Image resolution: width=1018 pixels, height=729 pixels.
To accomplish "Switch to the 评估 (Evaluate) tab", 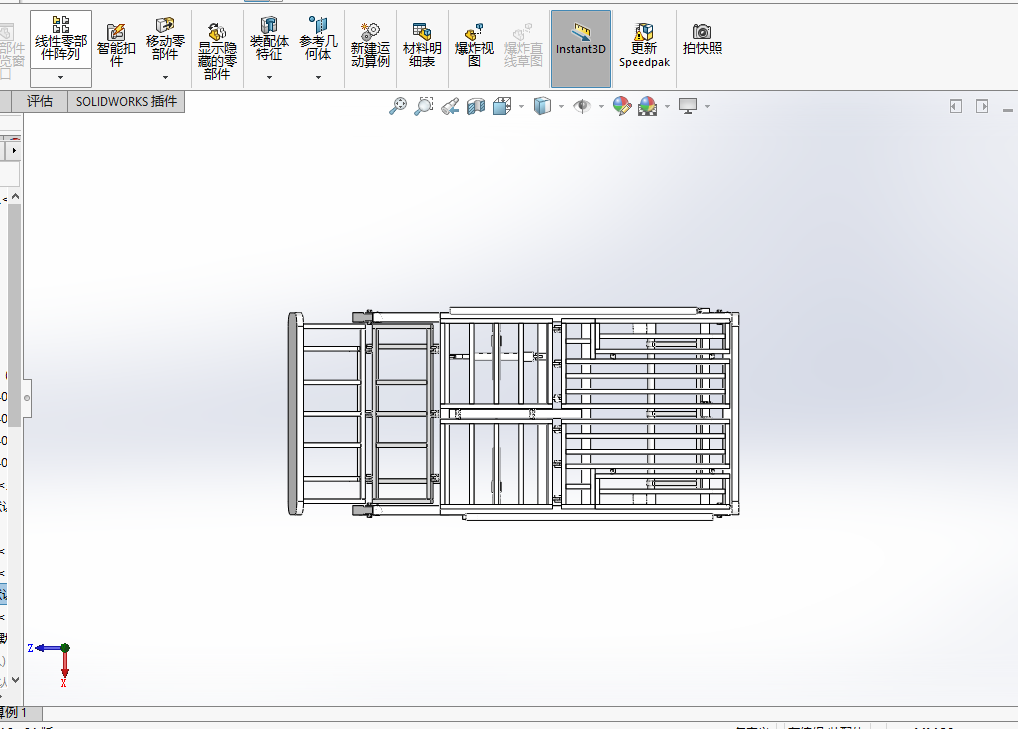I will click(40, 101).
